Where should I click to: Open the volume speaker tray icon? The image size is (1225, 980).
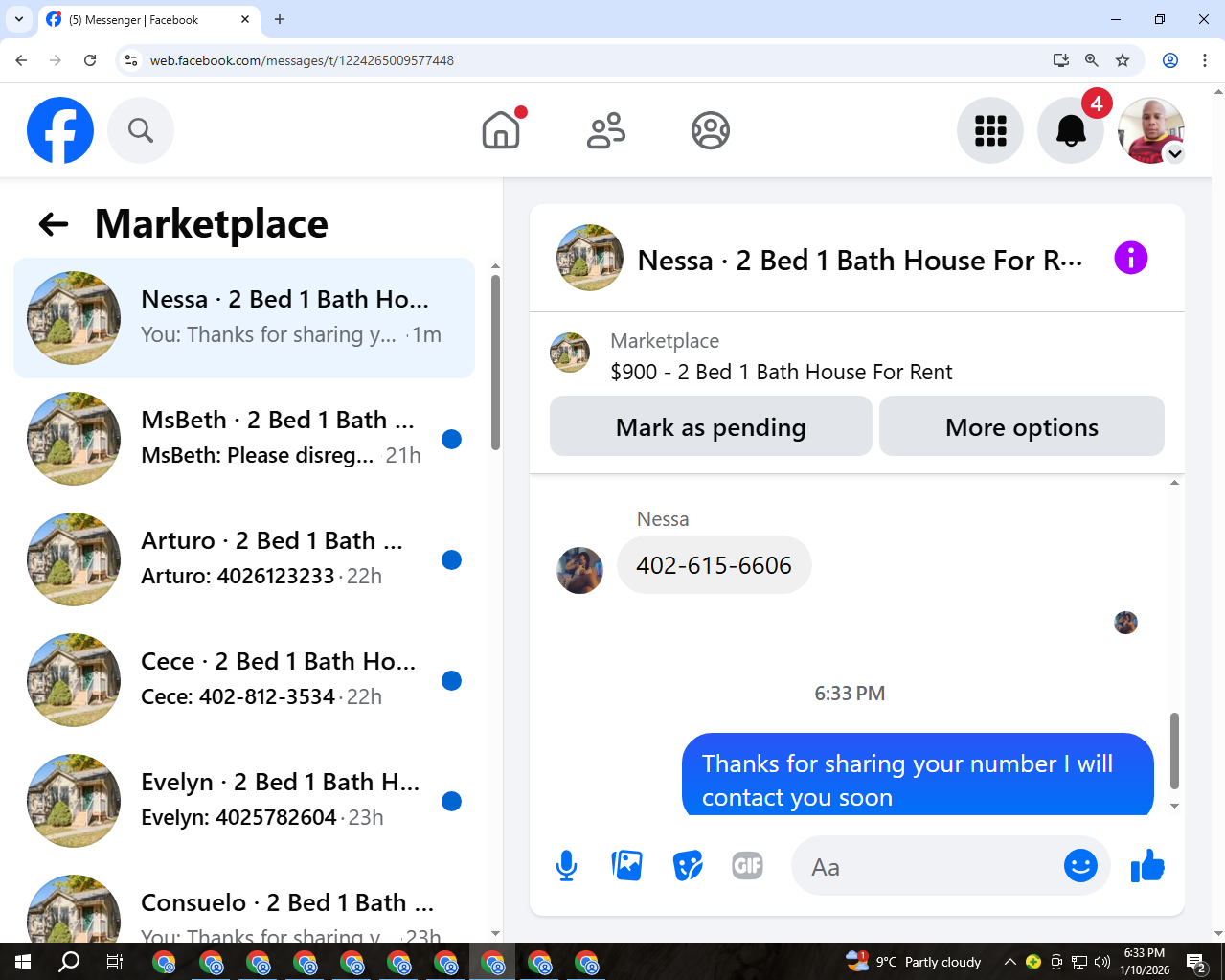1102,962
